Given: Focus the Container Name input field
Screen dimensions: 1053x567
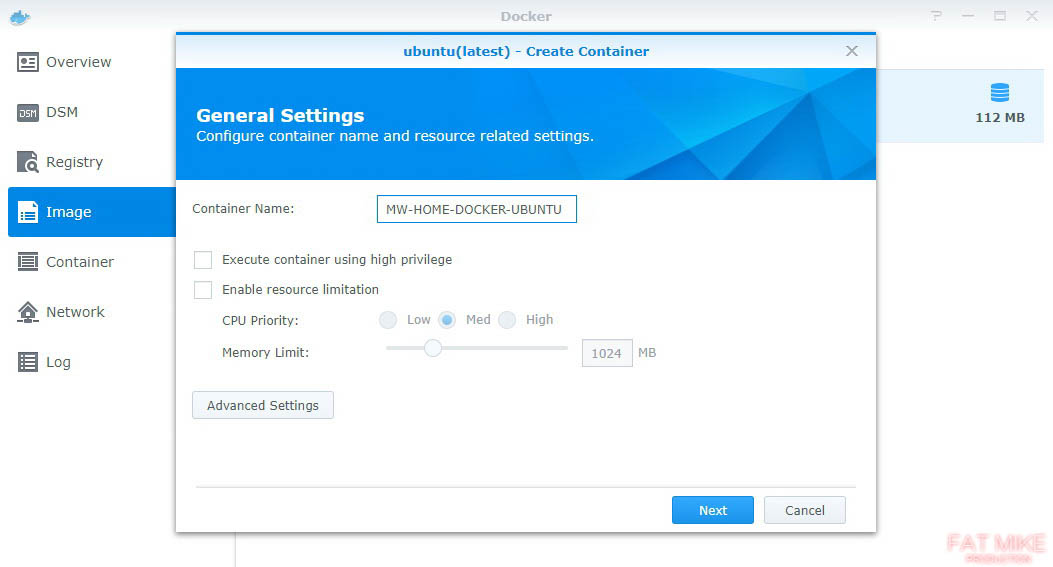Looking at the screenshot, I should pyautogui.click(x=477, y=209).
